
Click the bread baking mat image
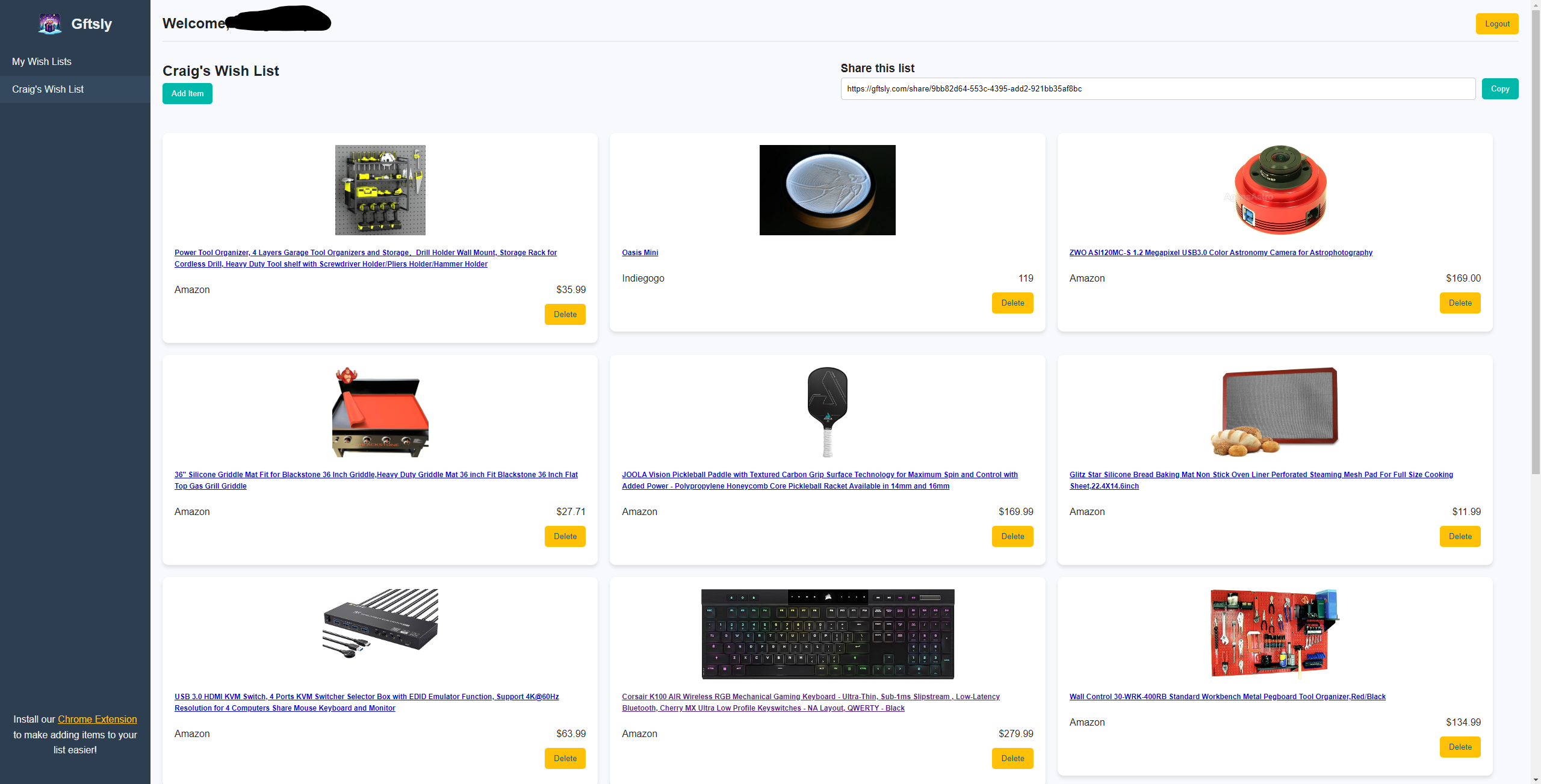pos(1274,412)
